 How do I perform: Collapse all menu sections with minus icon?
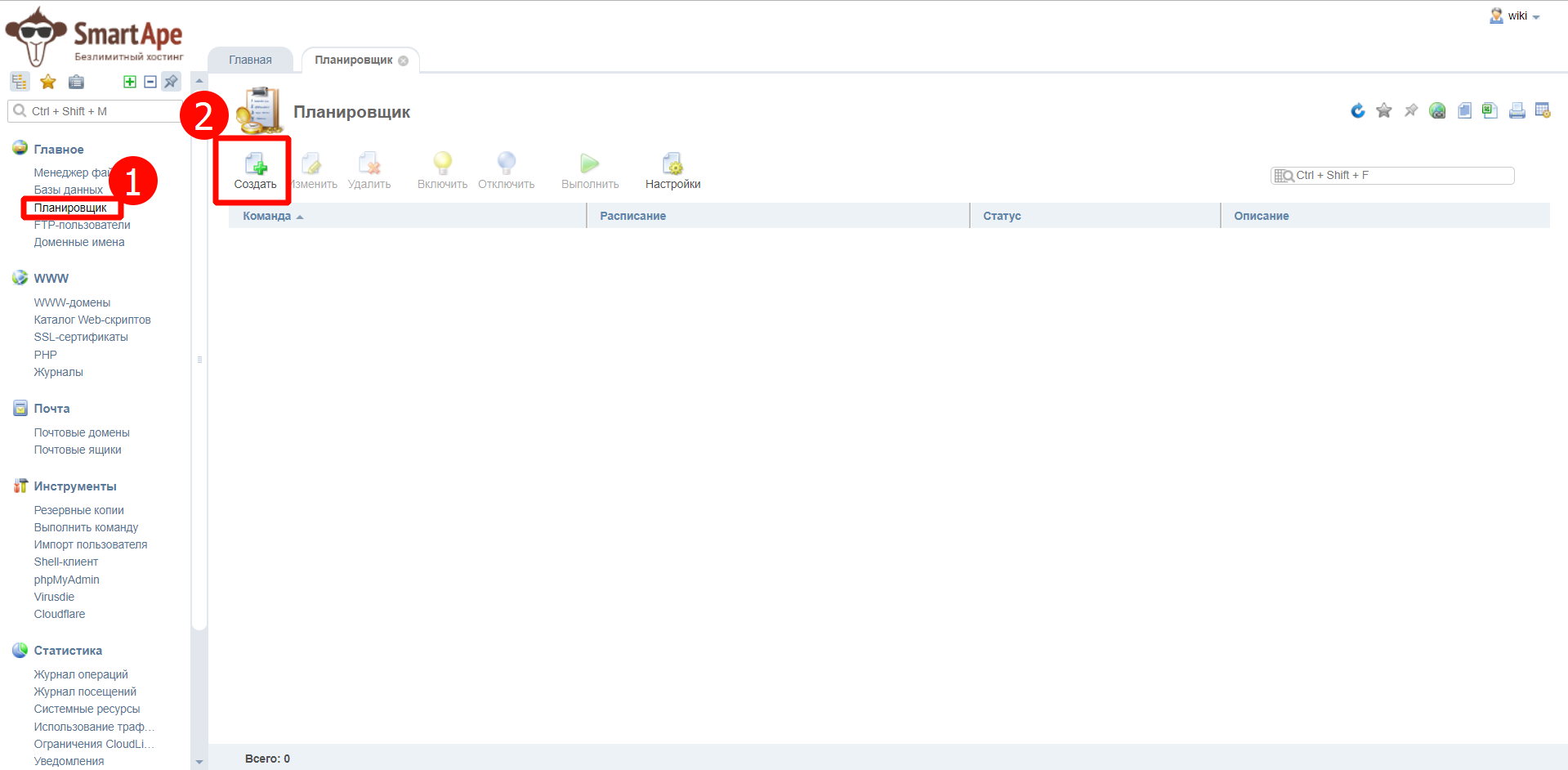pos(150,82)
